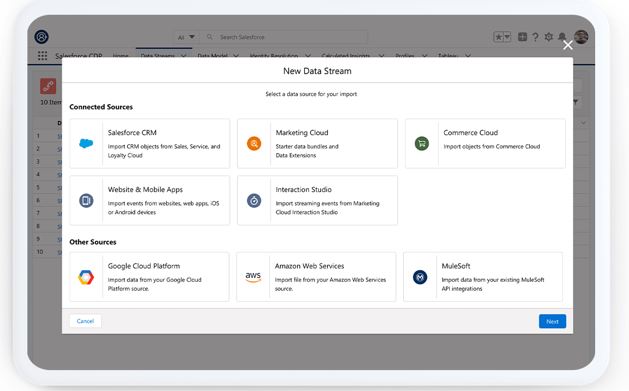629x391 pixels.
Task: Click the Connected Sources heading
Action: (101, 107)
